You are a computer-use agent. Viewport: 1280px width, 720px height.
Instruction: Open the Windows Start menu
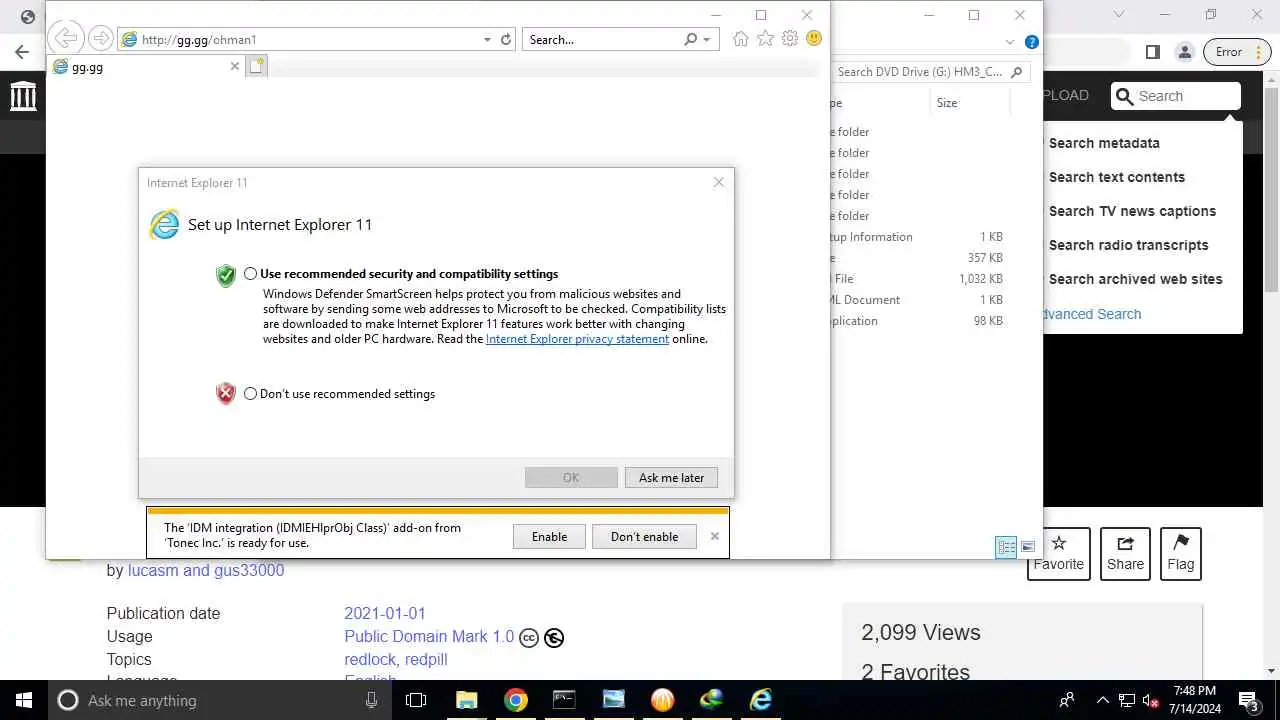[23, 700]
